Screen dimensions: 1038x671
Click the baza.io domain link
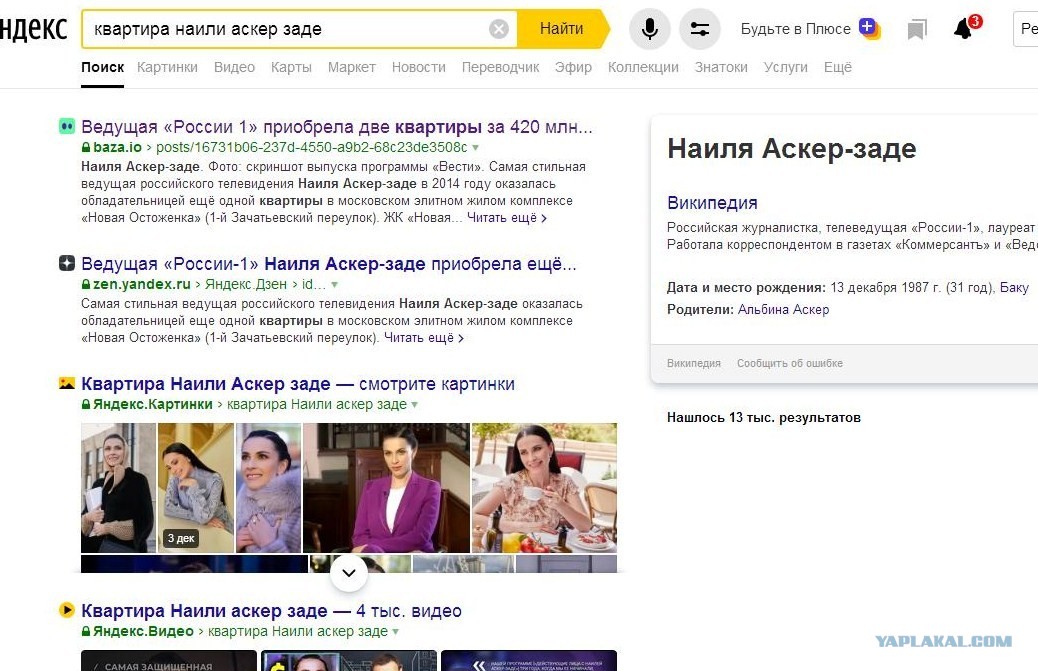117,147
